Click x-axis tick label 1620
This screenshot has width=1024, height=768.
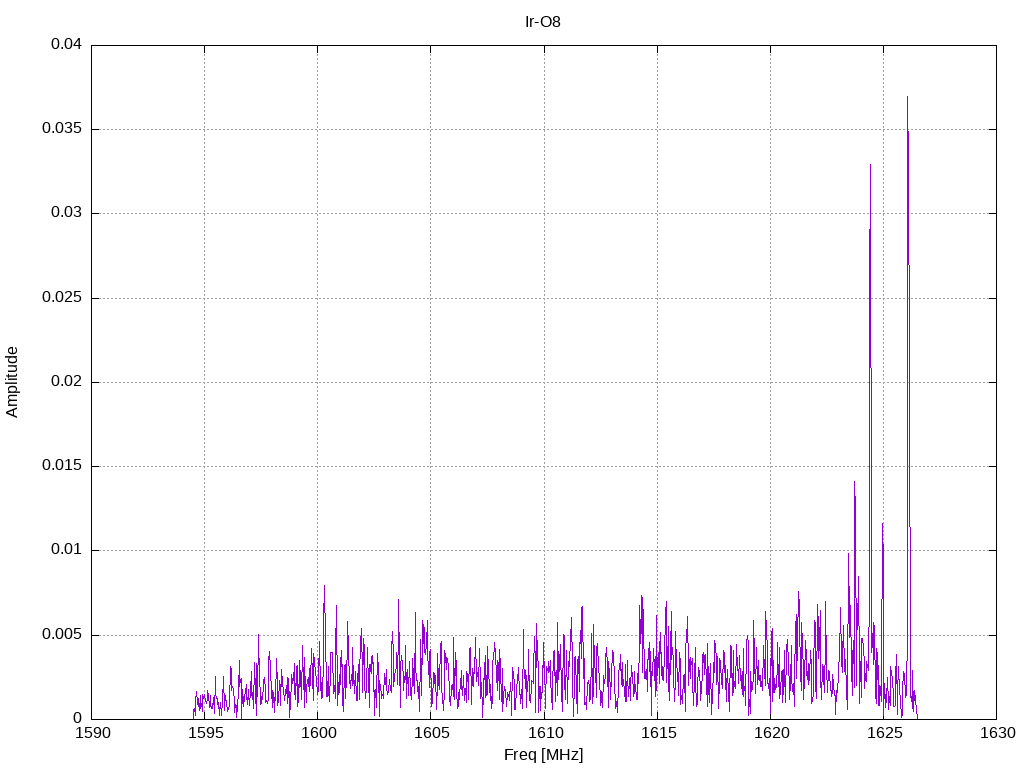771,733
